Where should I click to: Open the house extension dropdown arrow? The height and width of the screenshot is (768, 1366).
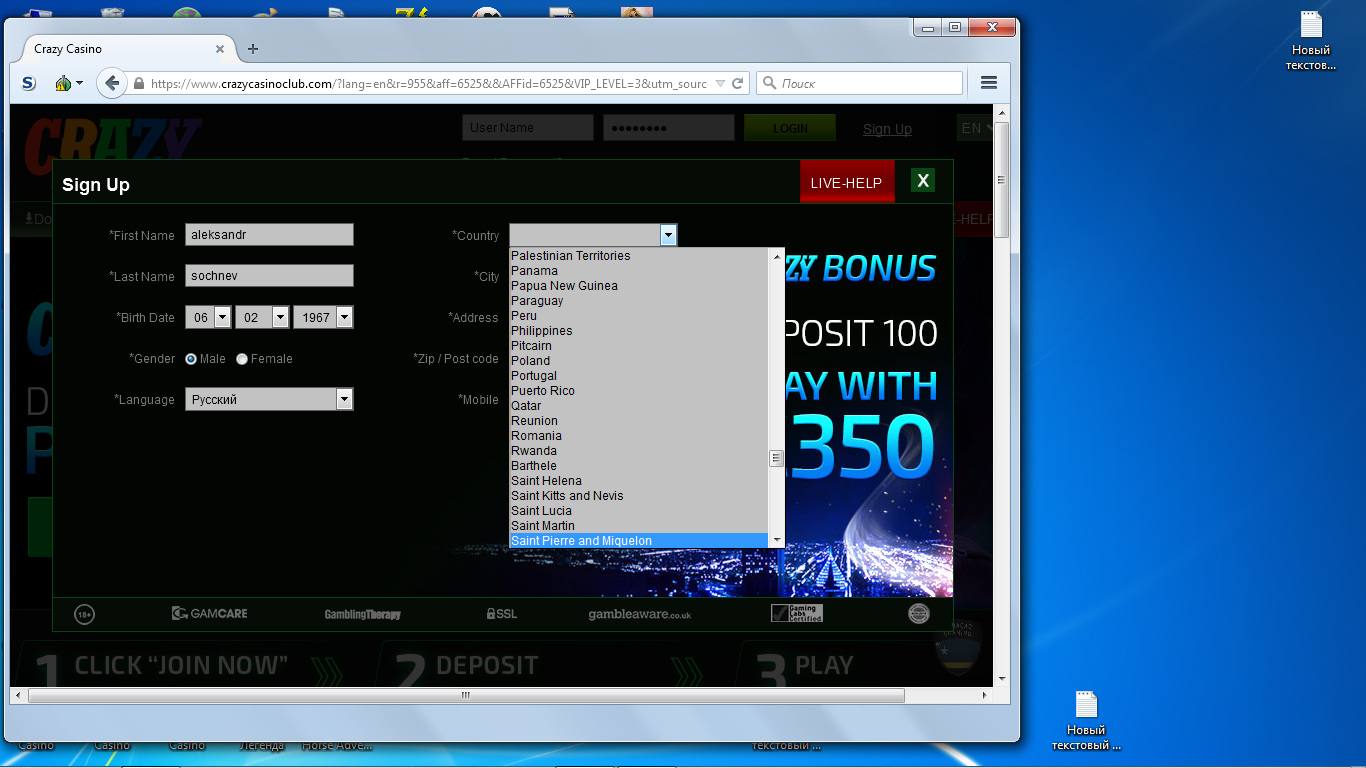click(x=79, y=84)
